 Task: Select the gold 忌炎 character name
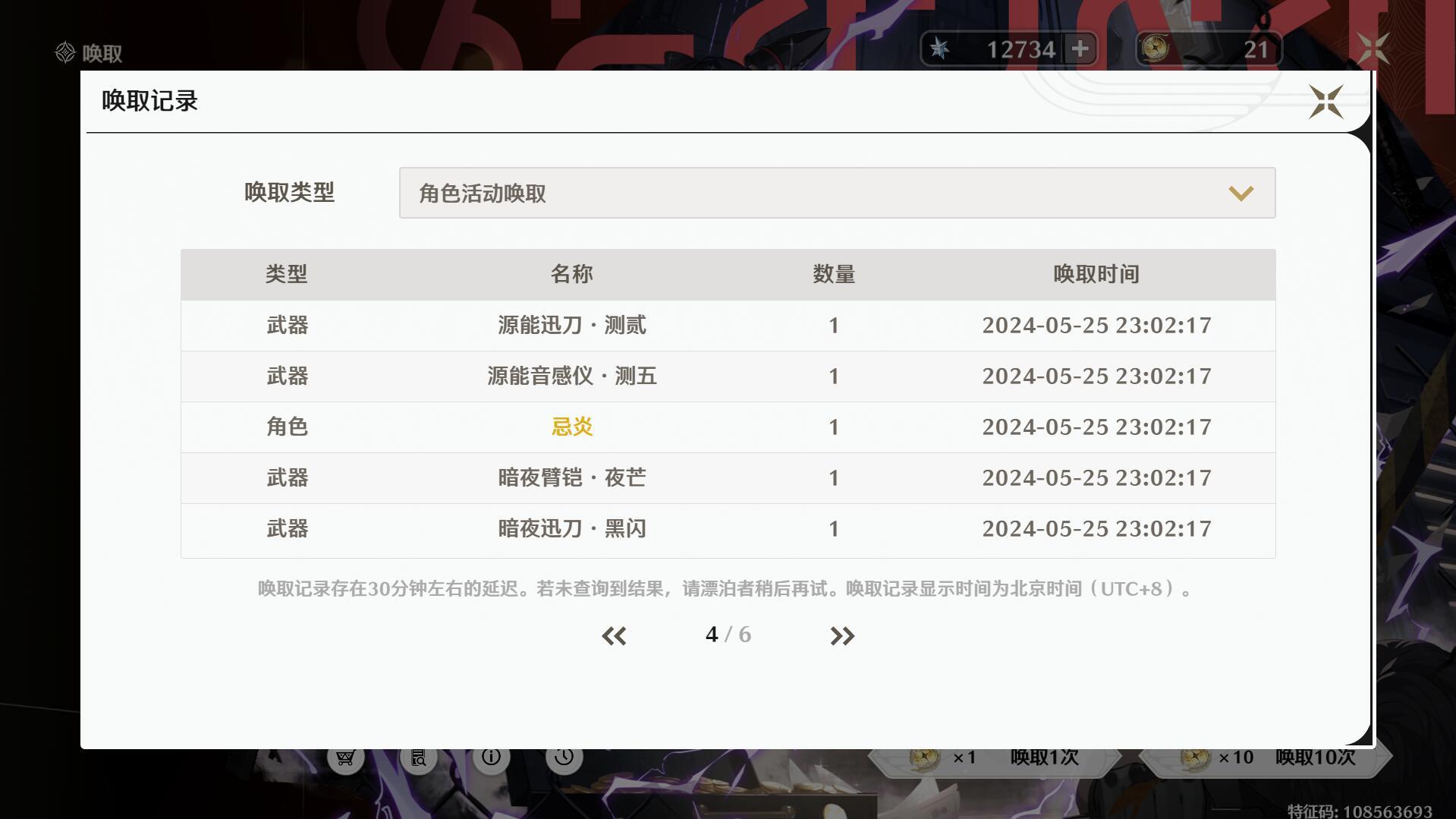(572, 427)
